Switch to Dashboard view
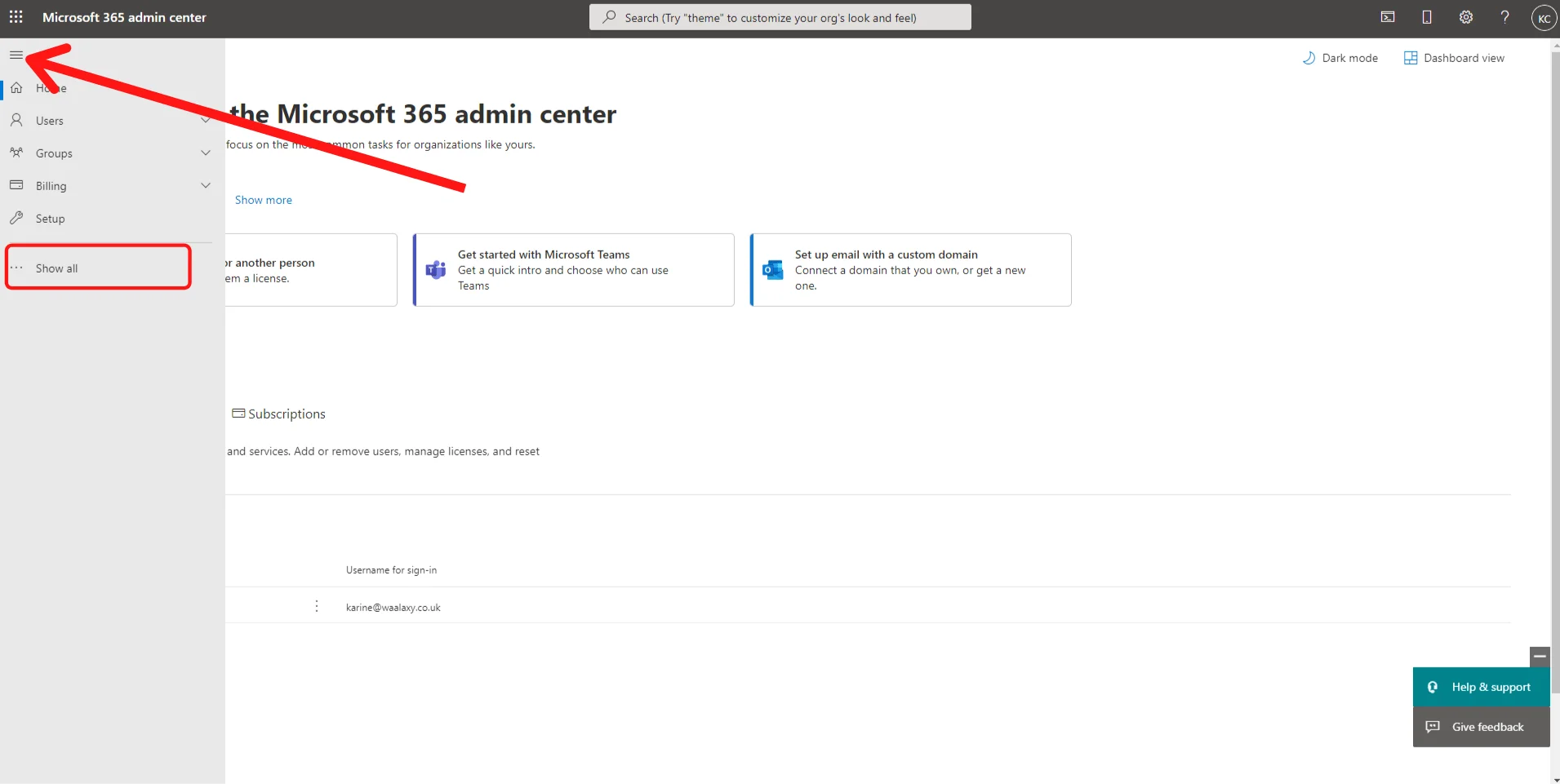This screenshot has height=784, width=1560. point(1454,58)
